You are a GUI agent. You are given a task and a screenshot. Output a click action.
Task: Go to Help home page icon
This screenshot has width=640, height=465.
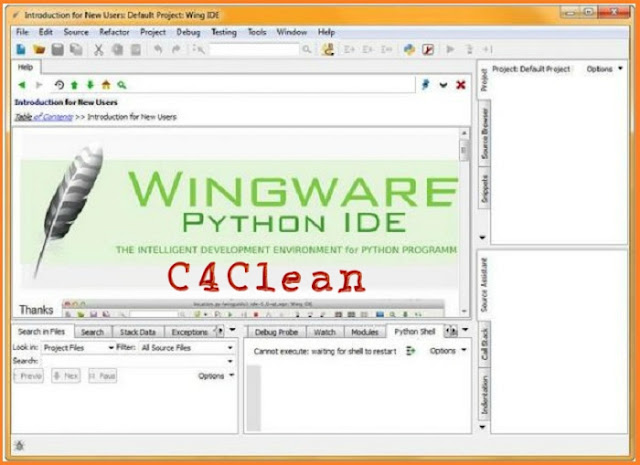coord(106,85)
